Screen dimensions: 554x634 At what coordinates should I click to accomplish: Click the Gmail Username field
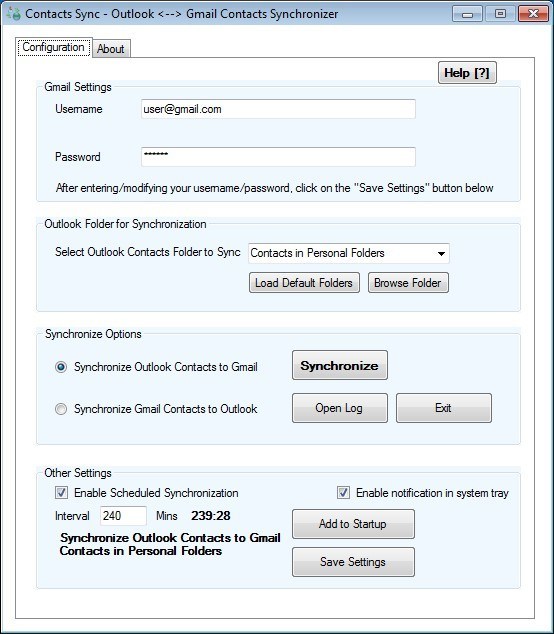[278, 109]
